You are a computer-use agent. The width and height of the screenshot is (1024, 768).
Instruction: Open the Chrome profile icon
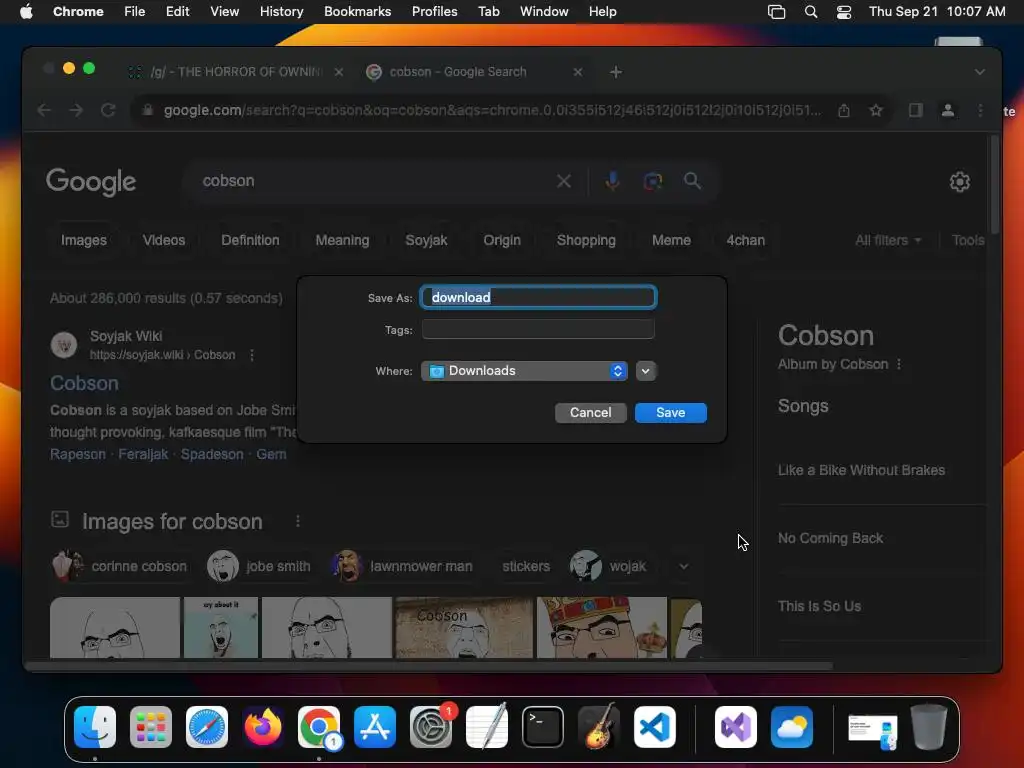coord(948,110)
